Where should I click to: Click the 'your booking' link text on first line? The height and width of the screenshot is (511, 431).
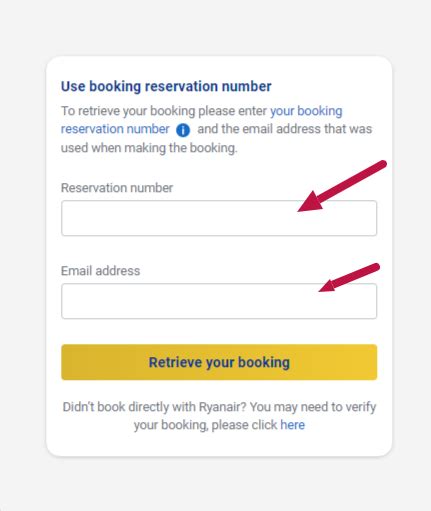click(306, 111)
